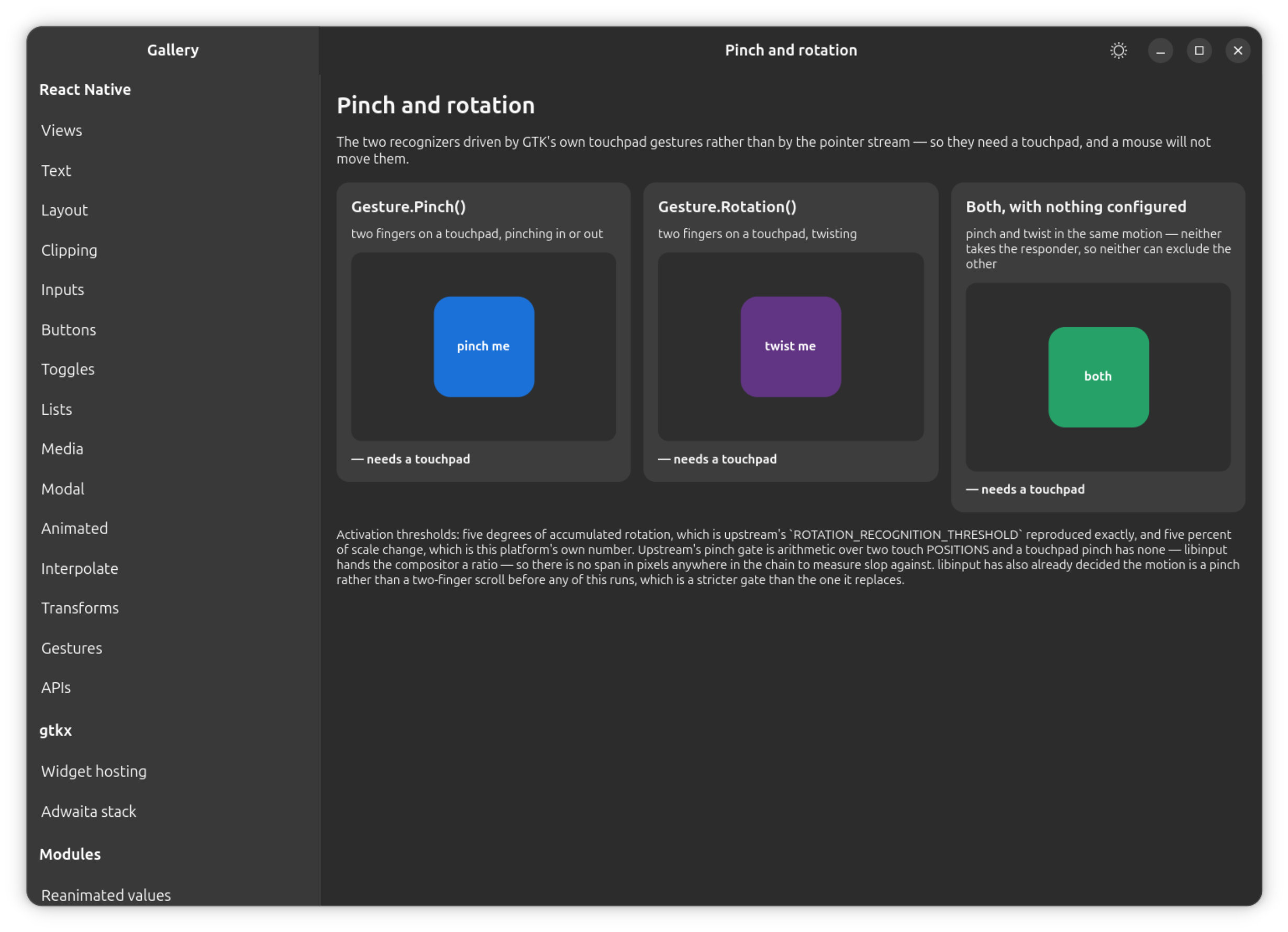The image size is (1288, 932).
Task: Open the Views page in sidebar
Action: click(173, 130)
